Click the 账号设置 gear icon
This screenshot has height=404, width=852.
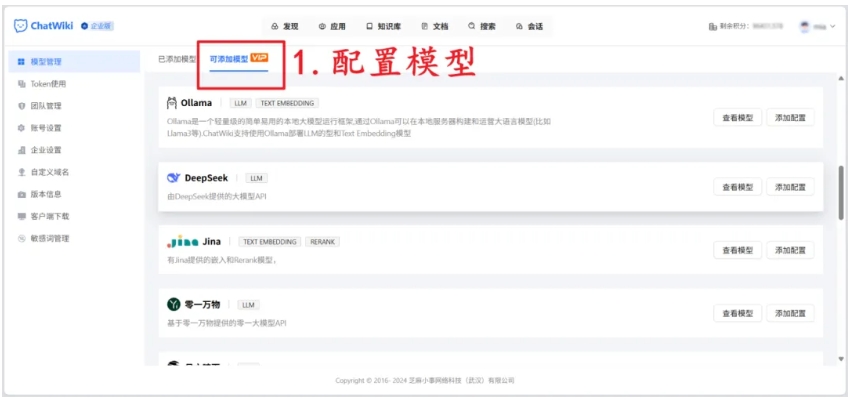click(x=21, y=128)
